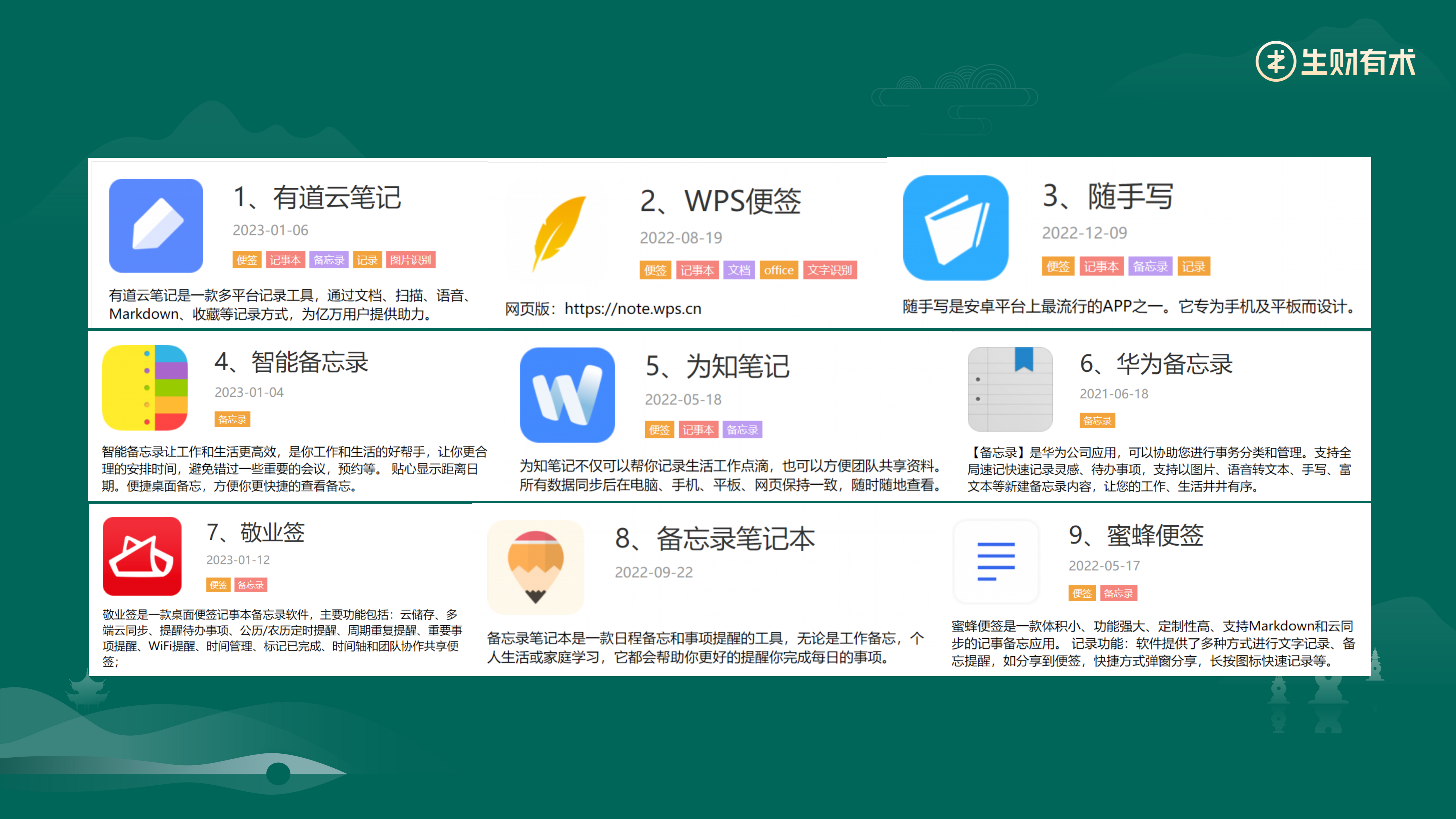The height and width of the screenshot is (819, 1456).
Task: Select the 备忘录 tag under 蜜蜂便签
Action: 1118,593
